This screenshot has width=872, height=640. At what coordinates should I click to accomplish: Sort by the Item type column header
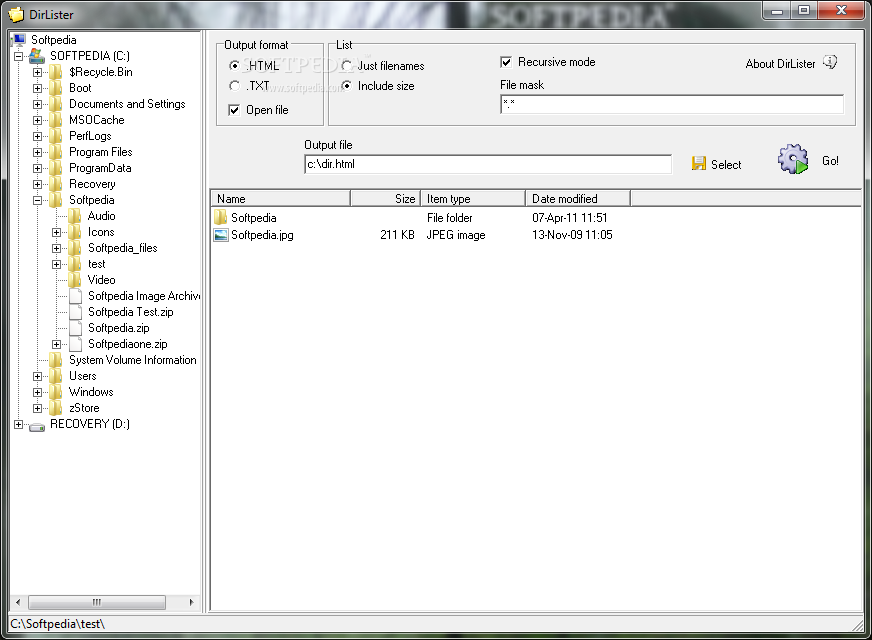(x=473, y=199)
